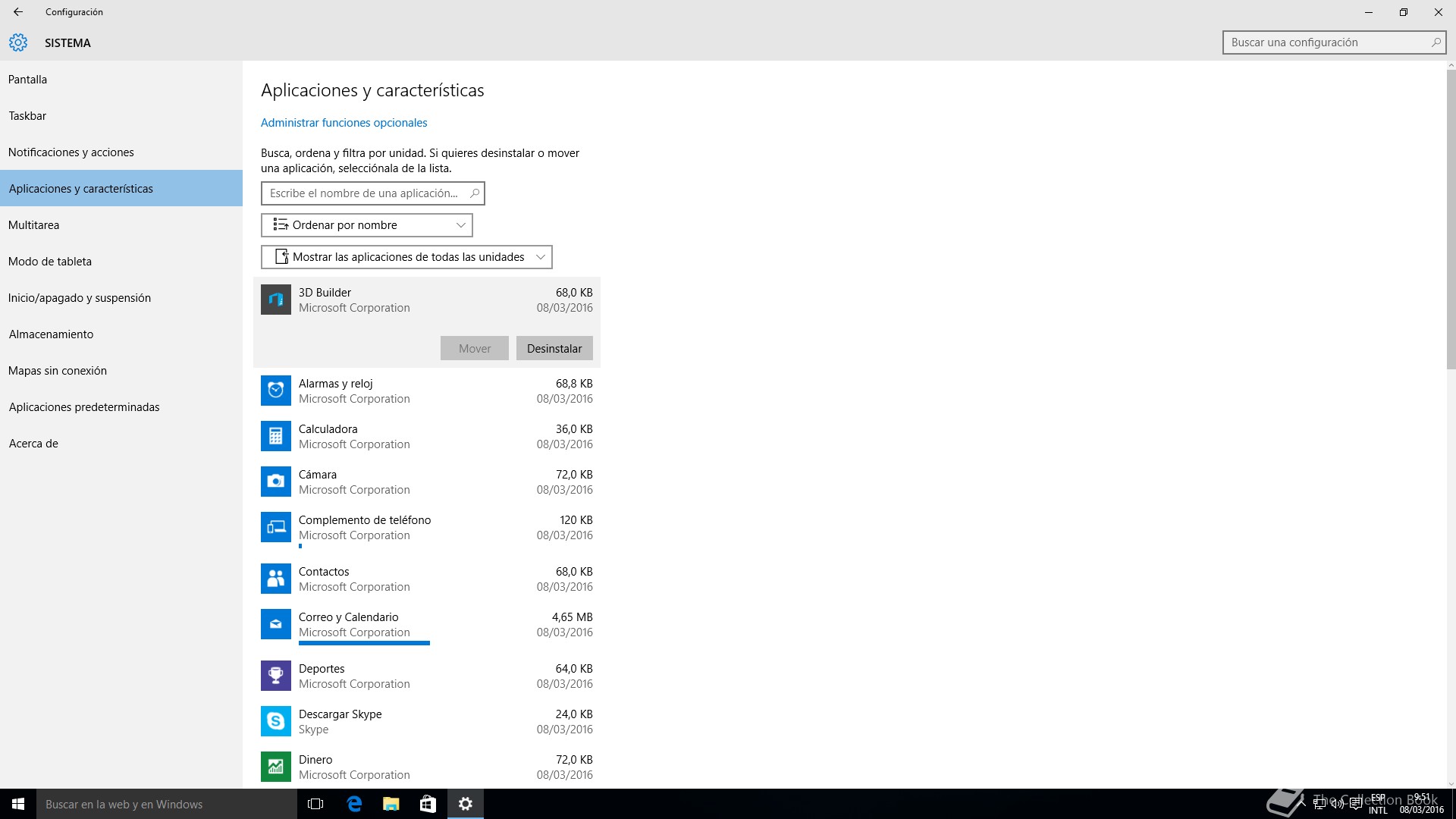Click the Buscar en la web y en Windows box
This screenshot has height=819, width=1456.
click(x=167, y=804)
